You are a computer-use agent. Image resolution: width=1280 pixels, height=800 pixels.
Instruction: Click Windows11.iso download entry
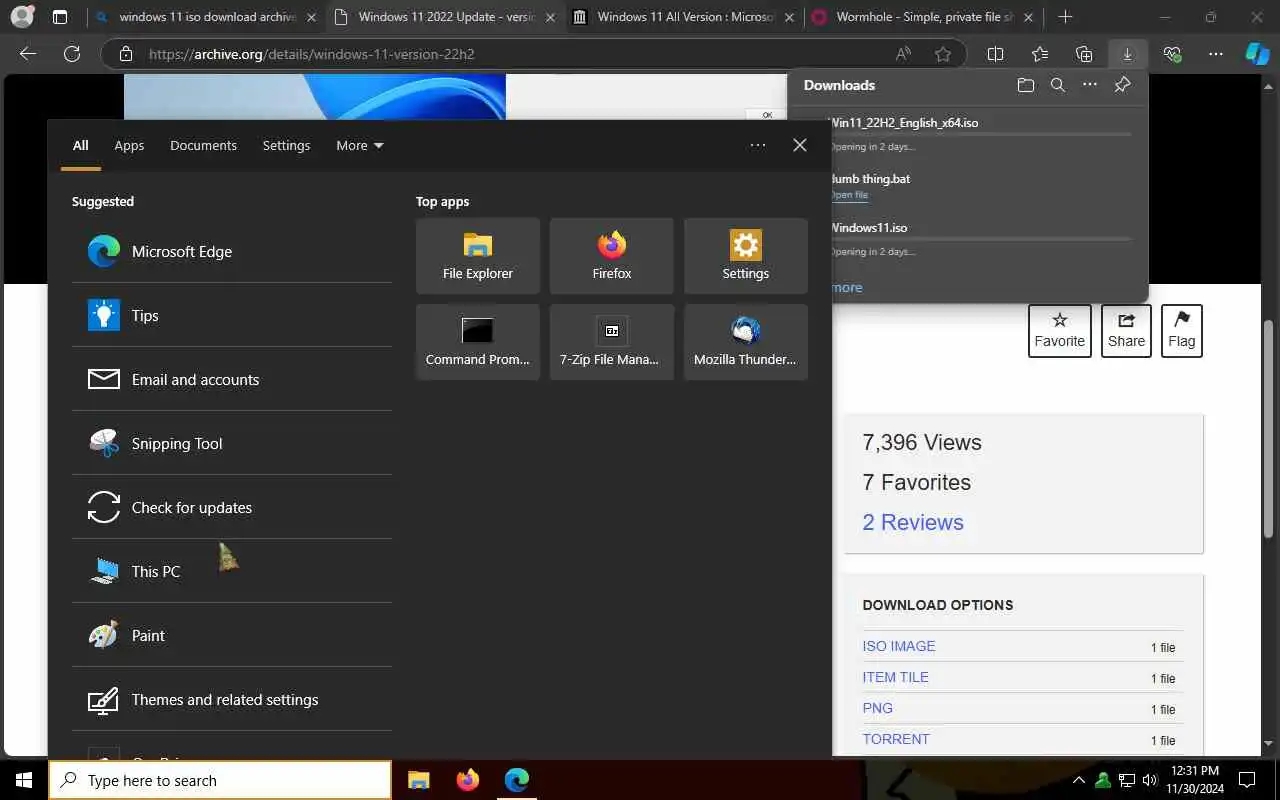pyautogui.click(x=980, y=239)
